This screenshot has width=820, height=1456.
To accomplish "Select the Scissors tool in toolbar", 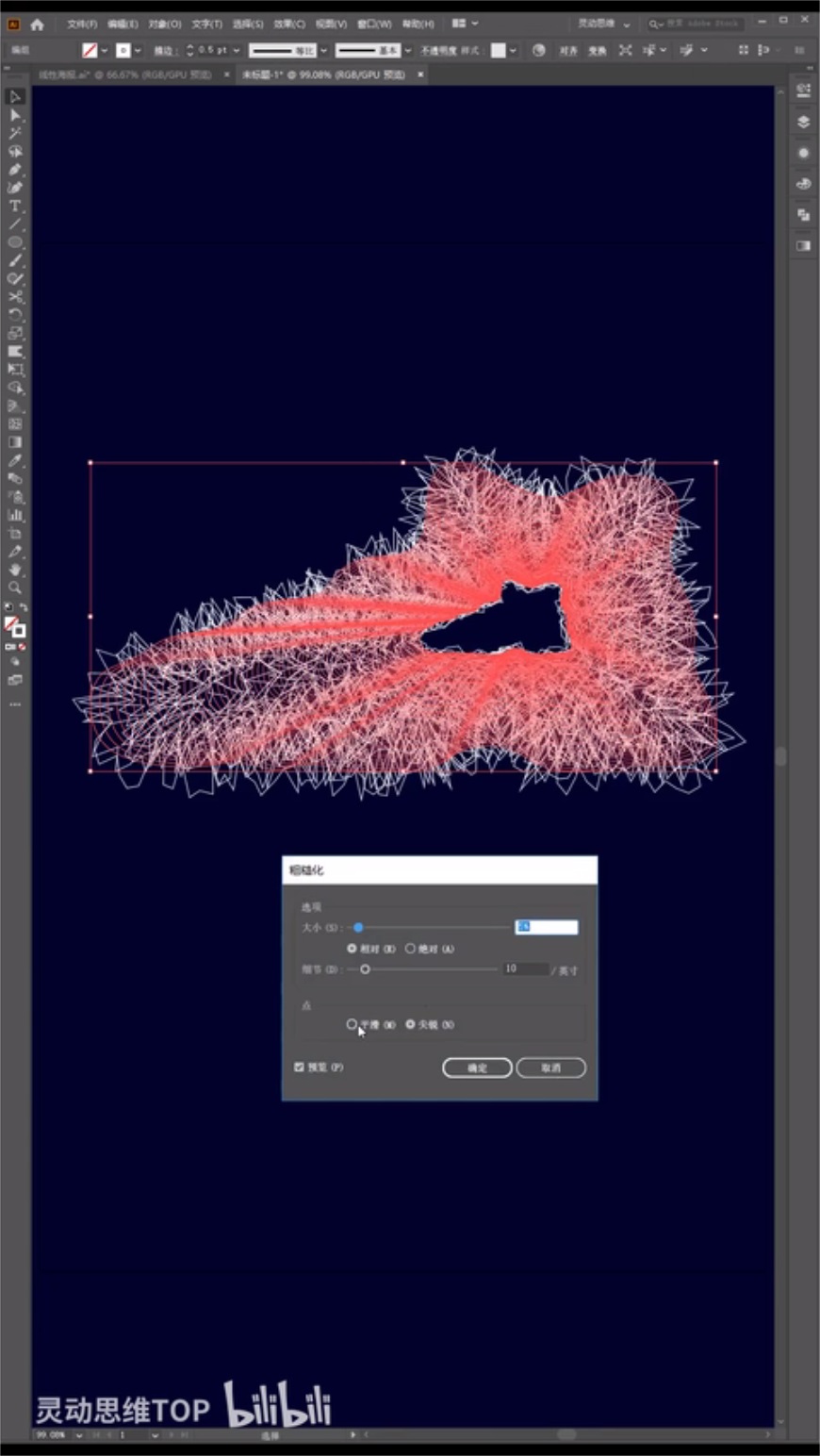I will coord(15,297).
